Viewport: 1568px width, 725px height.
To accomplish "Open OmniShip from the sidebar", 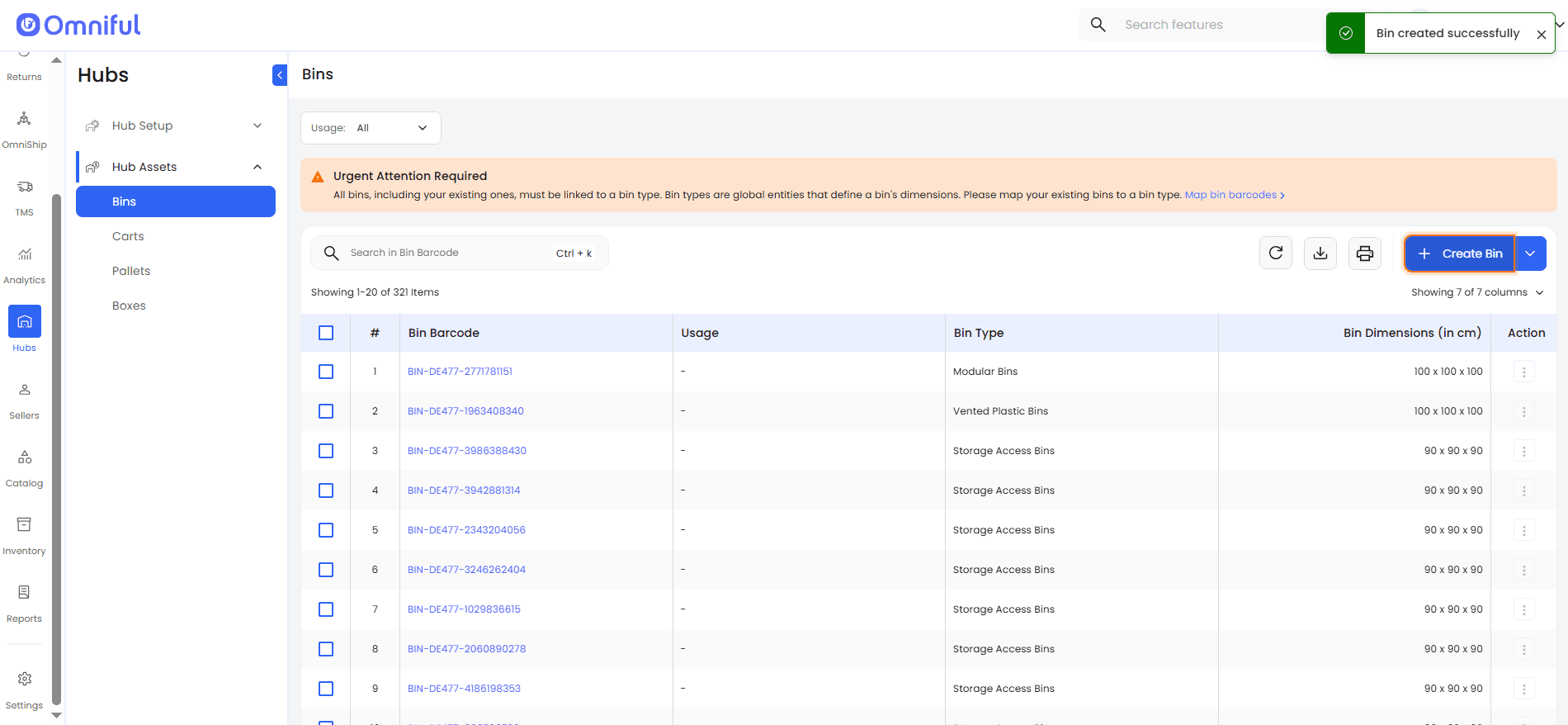I will click(24, 130).
